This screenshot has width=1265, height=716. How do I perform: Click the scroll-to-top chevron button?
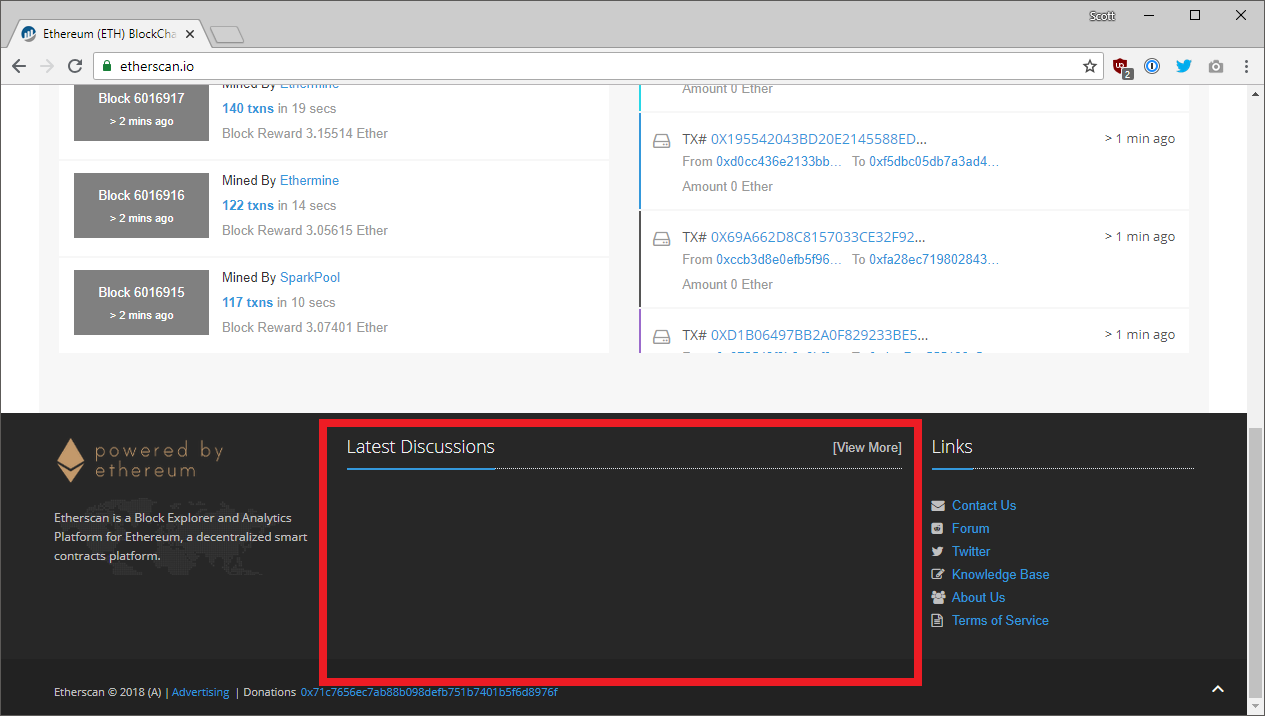(1218, 689)
